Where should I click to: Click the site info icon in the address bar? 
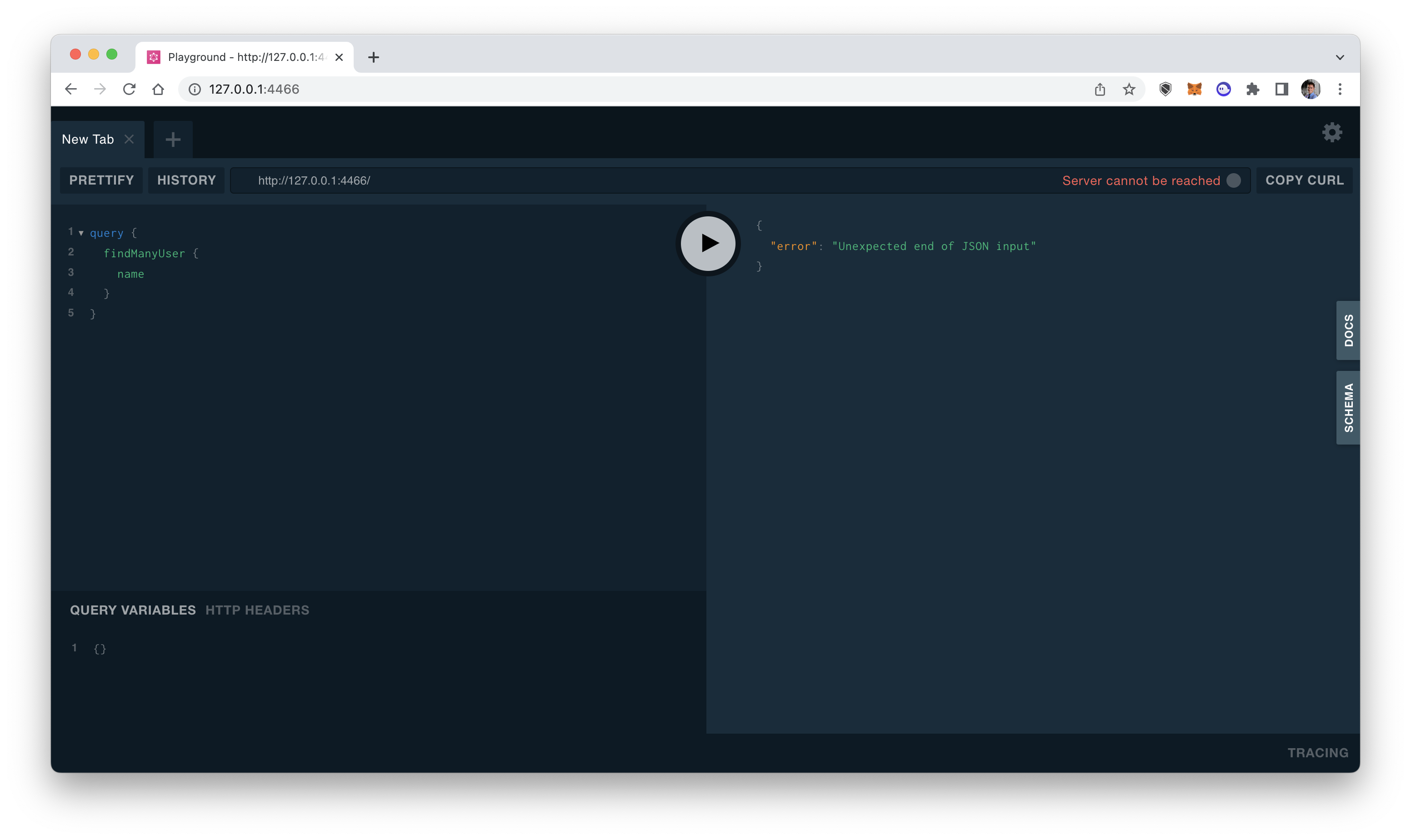(195, 89)
